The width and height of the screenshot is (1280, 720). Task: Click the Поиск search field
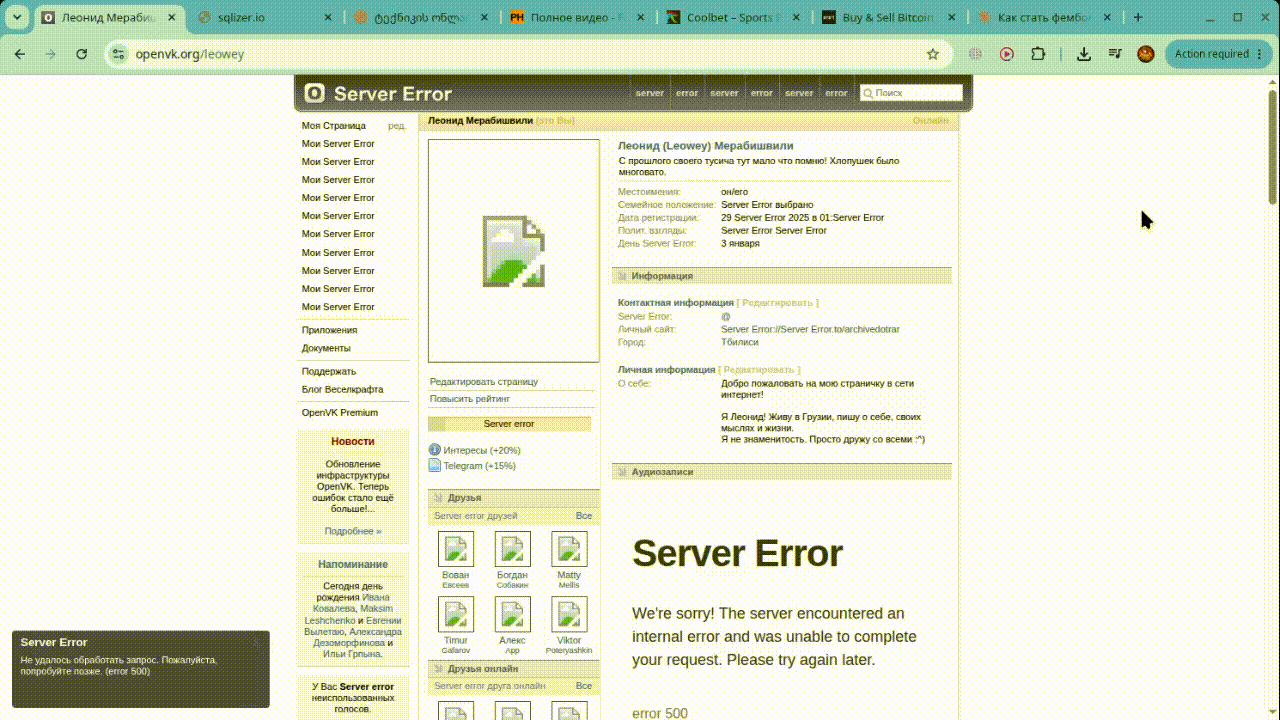911,93
